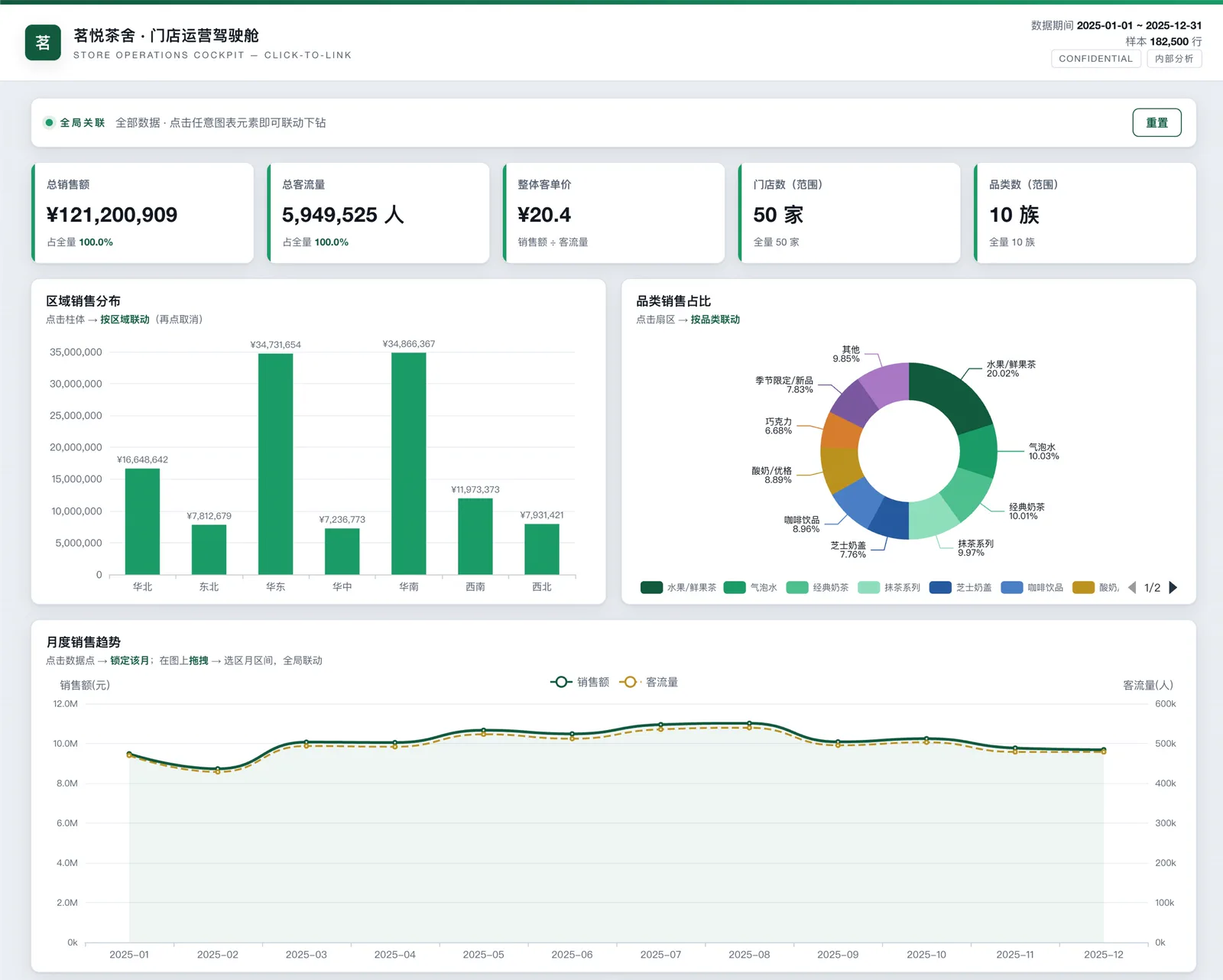Click the 气泡水 donut slice
This screenshot has height=980, width=1223.
point(978,451)
